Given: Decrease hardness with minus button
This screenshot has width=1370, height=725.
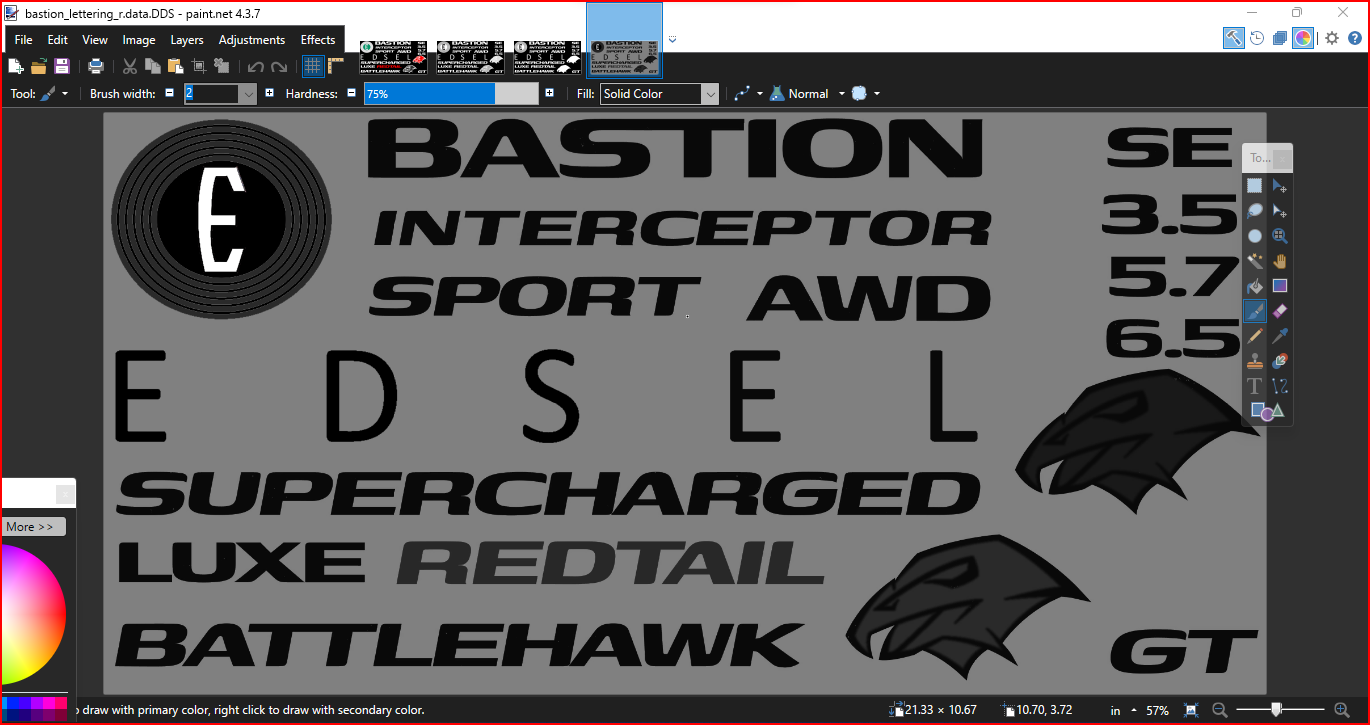Looking at the screenshot, I should [x=351, y=93].
